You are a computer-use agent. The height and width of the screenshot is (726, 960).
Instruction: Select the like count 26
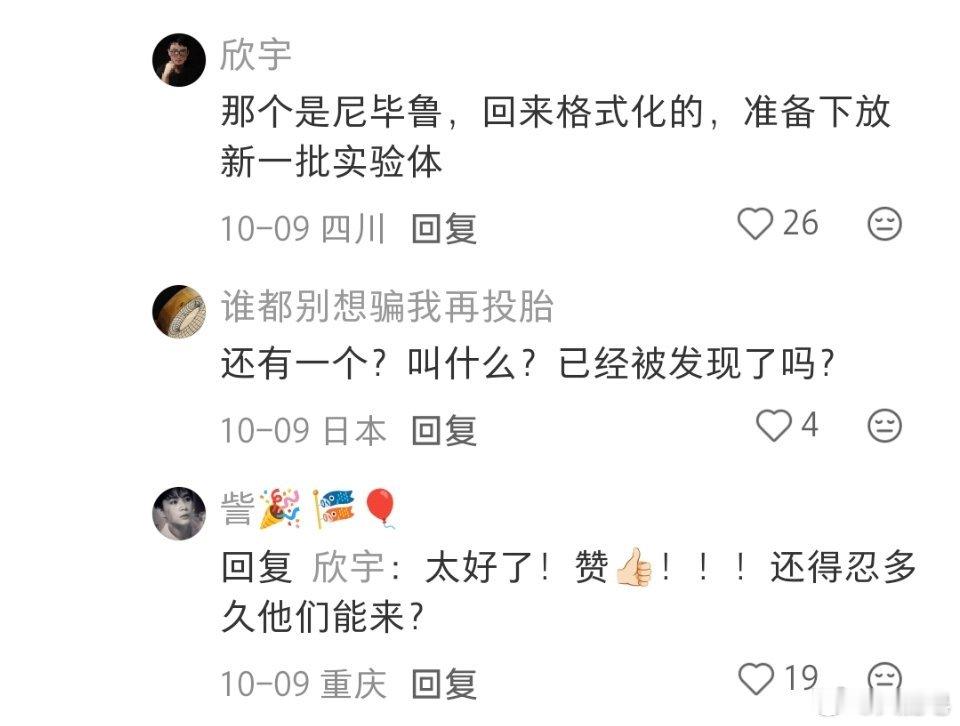pos(801,223)
